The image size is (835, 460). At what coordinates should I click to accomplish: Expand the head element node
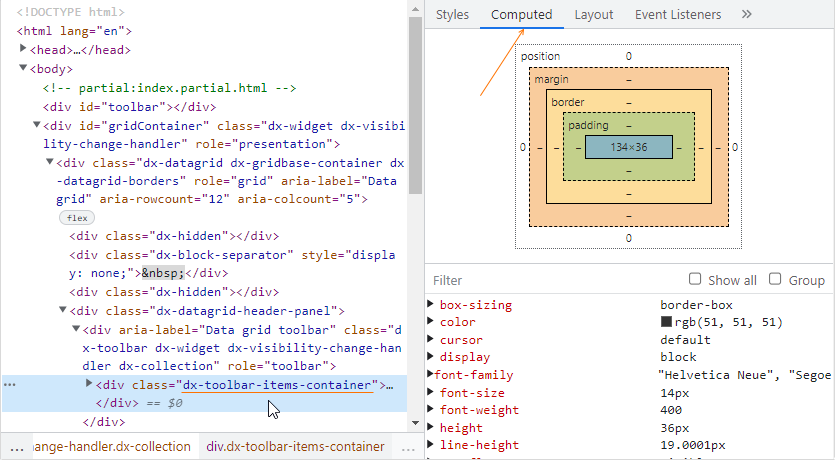pyautogui.click(x=23, y=49)
